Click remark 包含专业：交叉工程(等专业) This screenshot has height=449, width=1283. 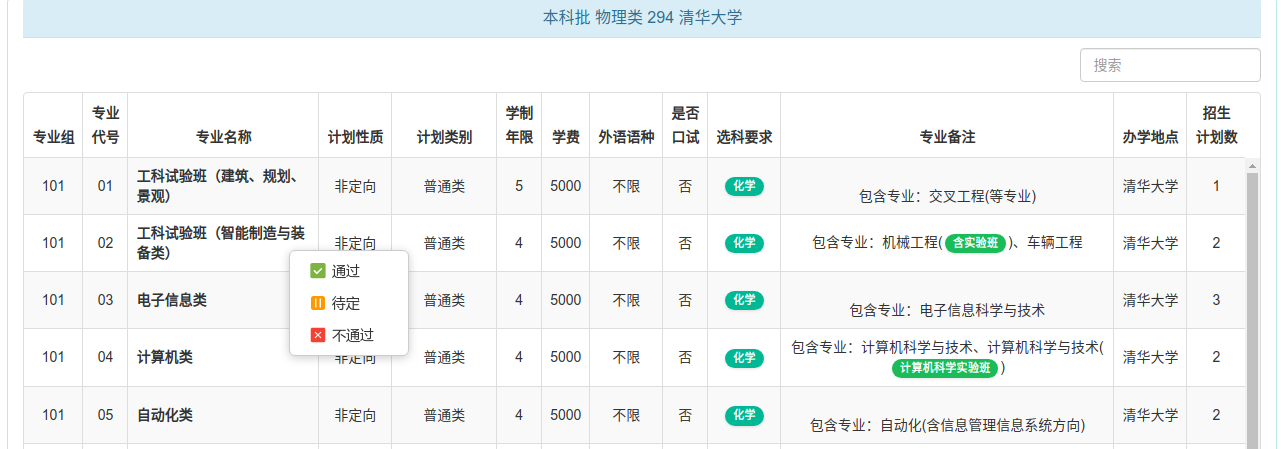click(x=947, y=196)
